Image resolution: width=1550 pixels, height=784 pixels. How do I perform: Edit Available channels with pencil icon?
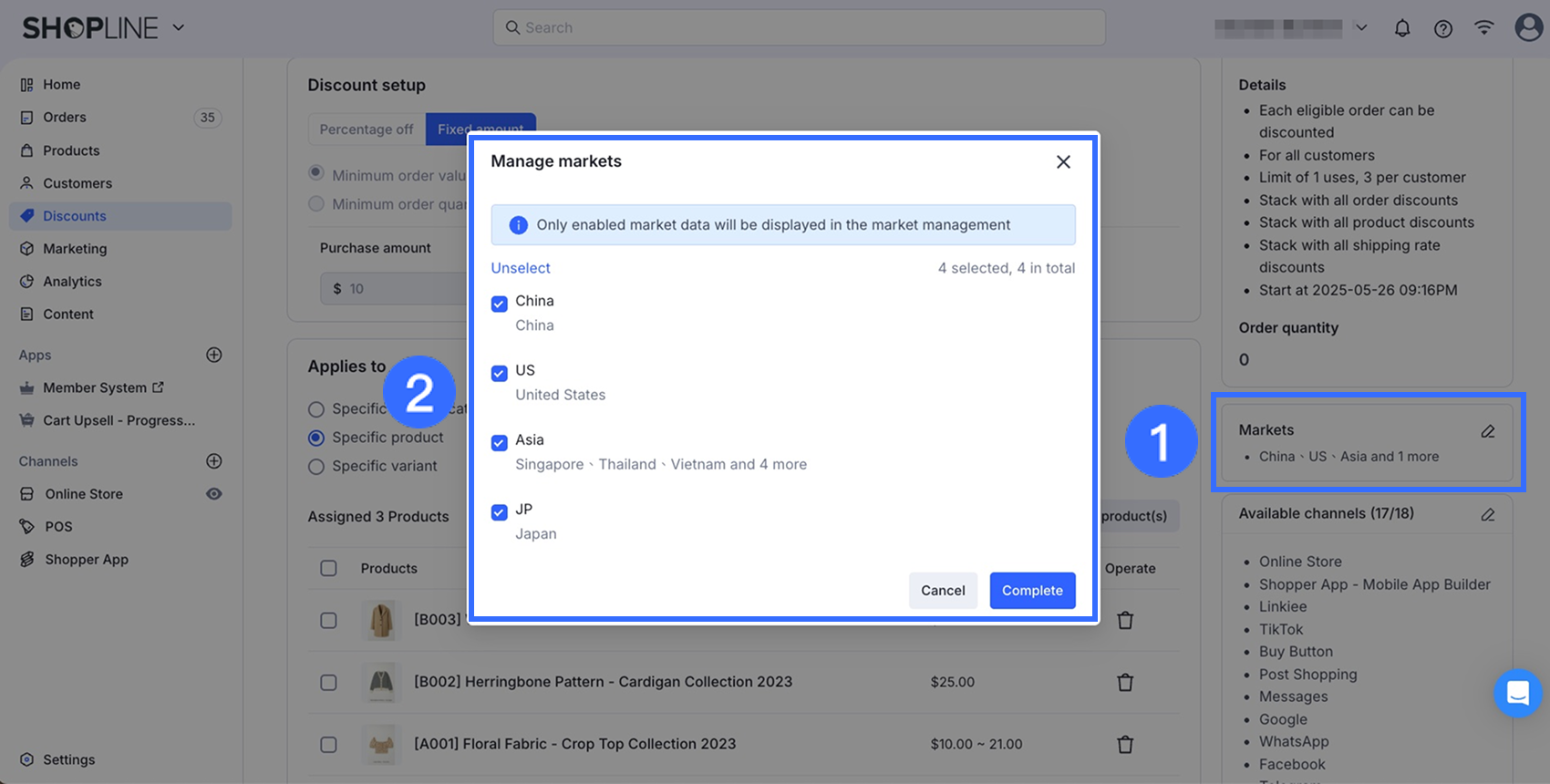(1488, 515)
